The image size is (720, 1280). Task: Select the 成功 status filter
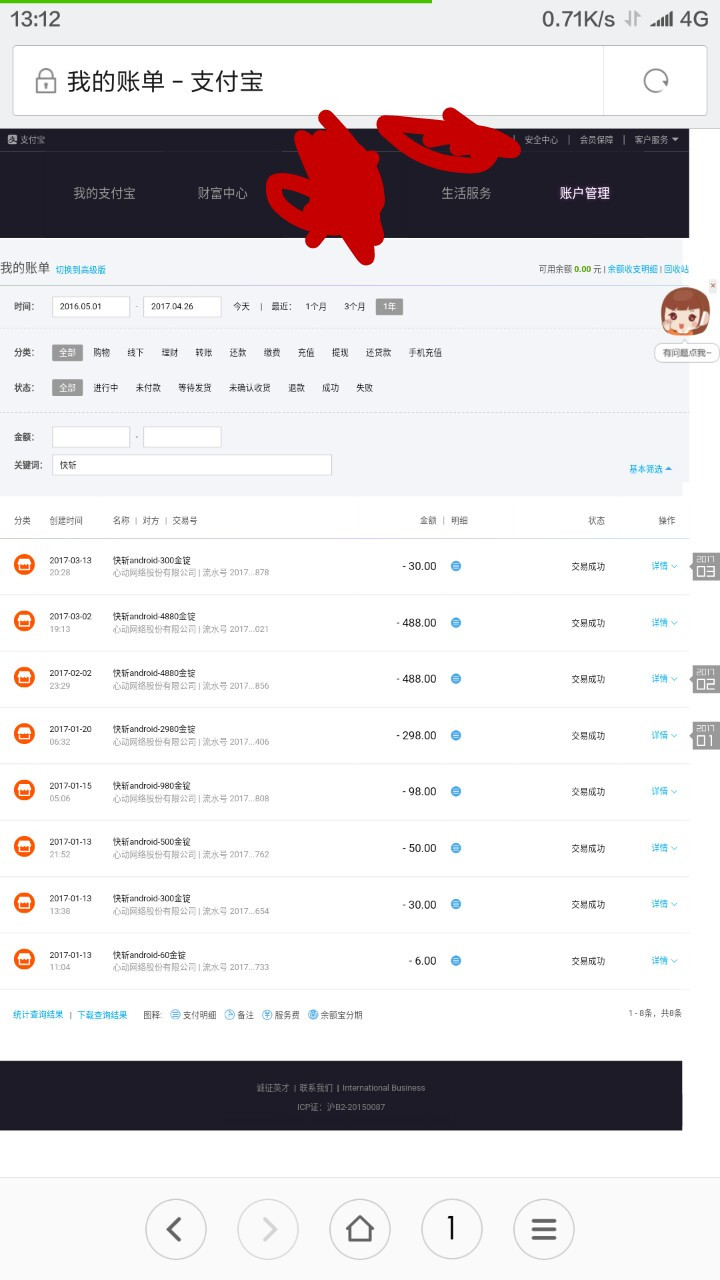pos(330,387)
